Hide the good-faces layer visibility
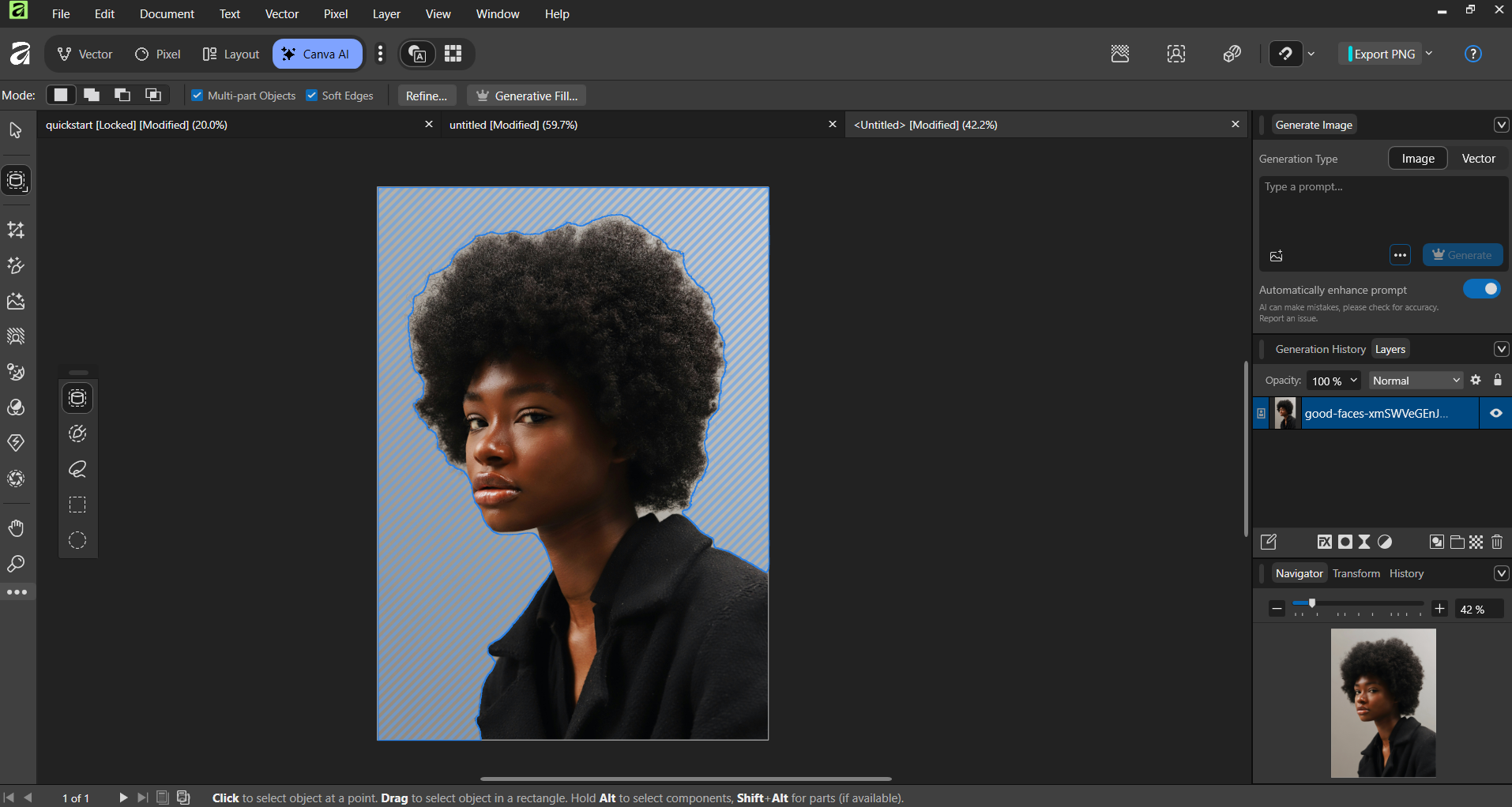The width and height of the screenshot is (1512, 807). 1496,413
